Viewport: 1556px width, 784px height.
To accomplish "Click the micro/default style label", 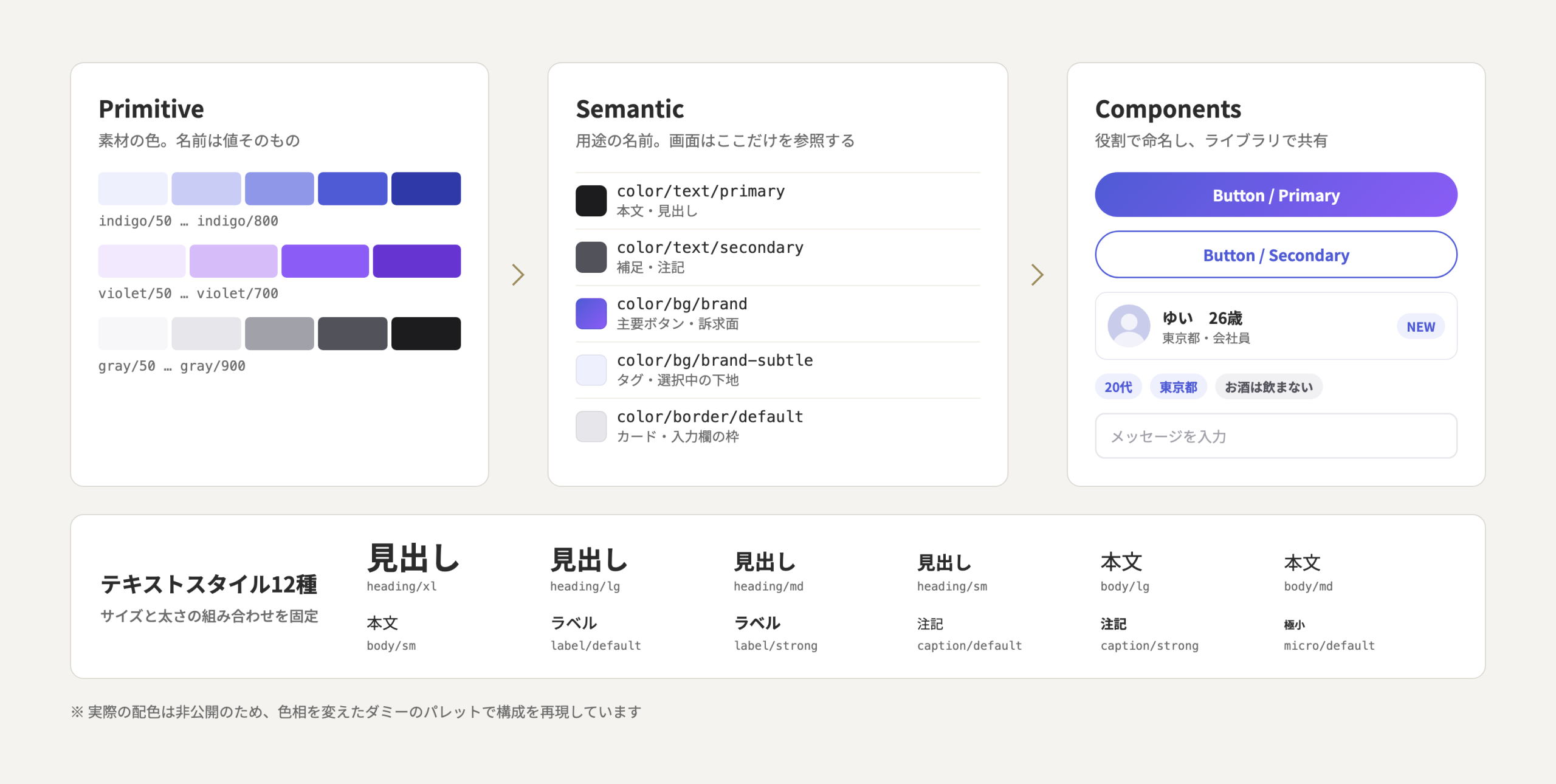I will tap(1329, 645).
